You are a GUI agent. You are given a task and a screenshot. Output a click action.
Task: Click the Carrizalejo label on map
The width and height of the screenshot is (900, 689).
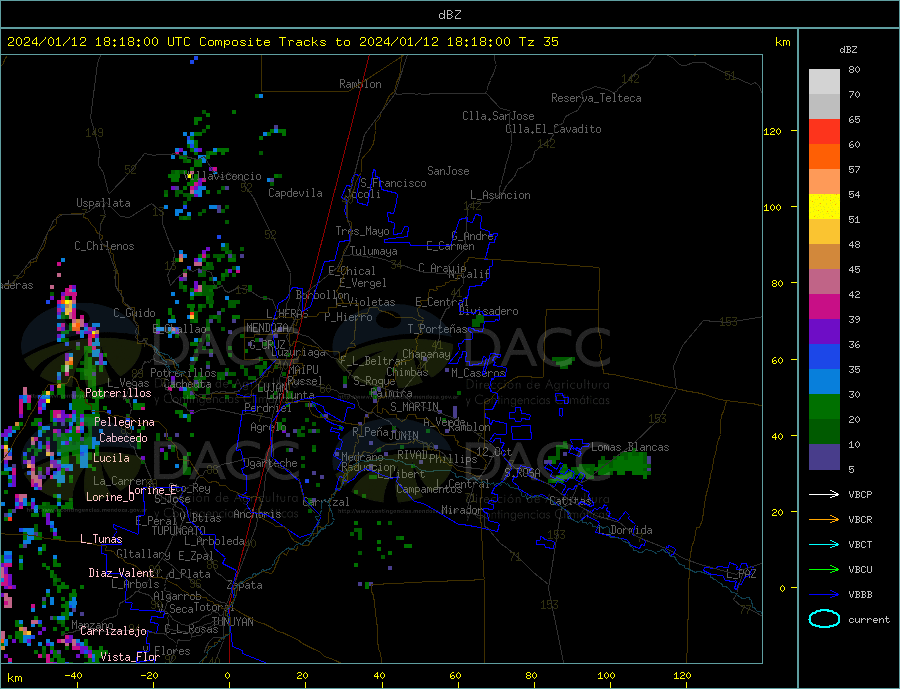[113, 631]
